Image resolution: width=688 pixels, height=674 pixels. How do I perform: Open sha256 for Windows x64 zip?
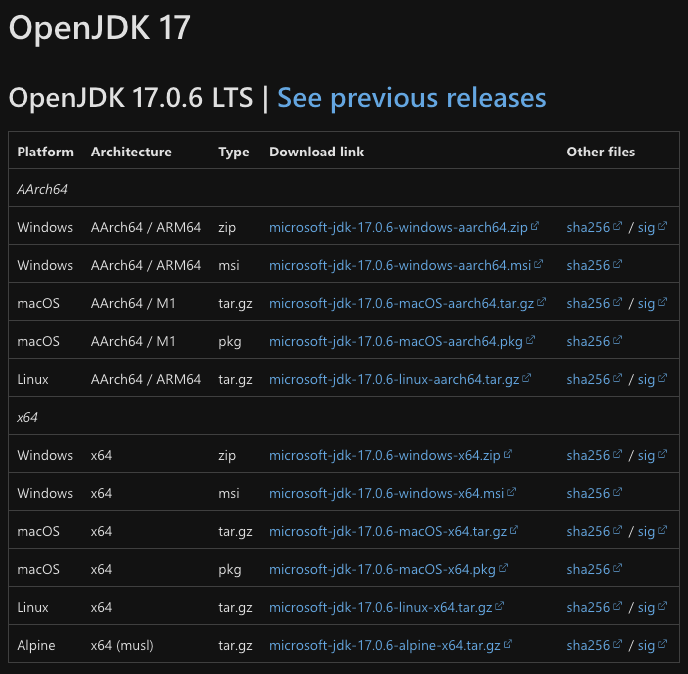click(x=594, y=455)
